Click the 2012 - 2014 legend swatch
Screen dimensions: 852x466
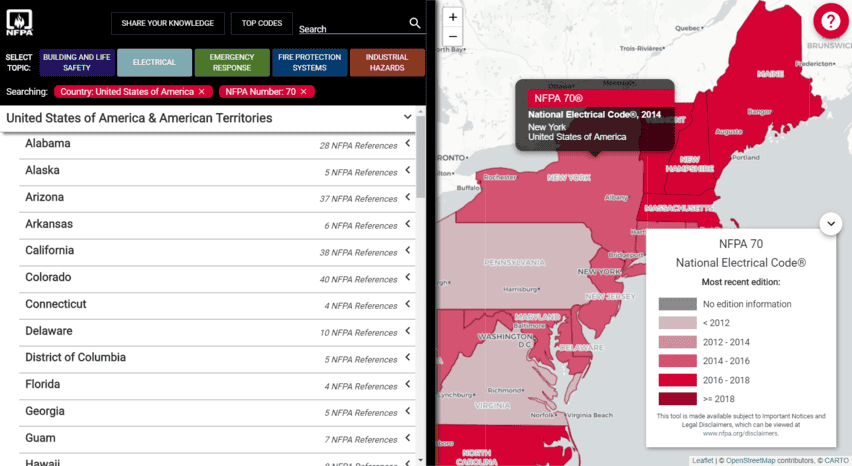[x=677, y=342]
